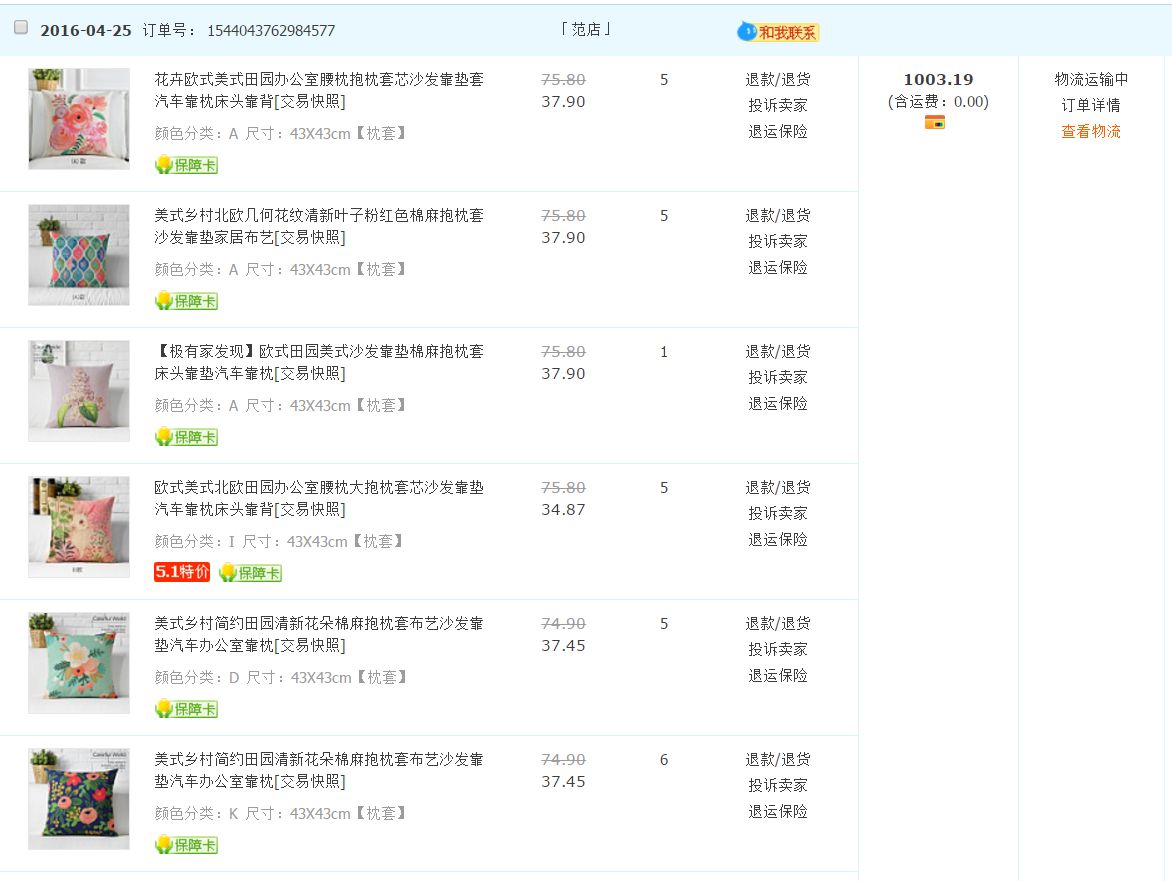Click 保障卡 badge next to 5.1特价 tag
The width and height of the screenshot is (1172, 881).
coord(250,573)
